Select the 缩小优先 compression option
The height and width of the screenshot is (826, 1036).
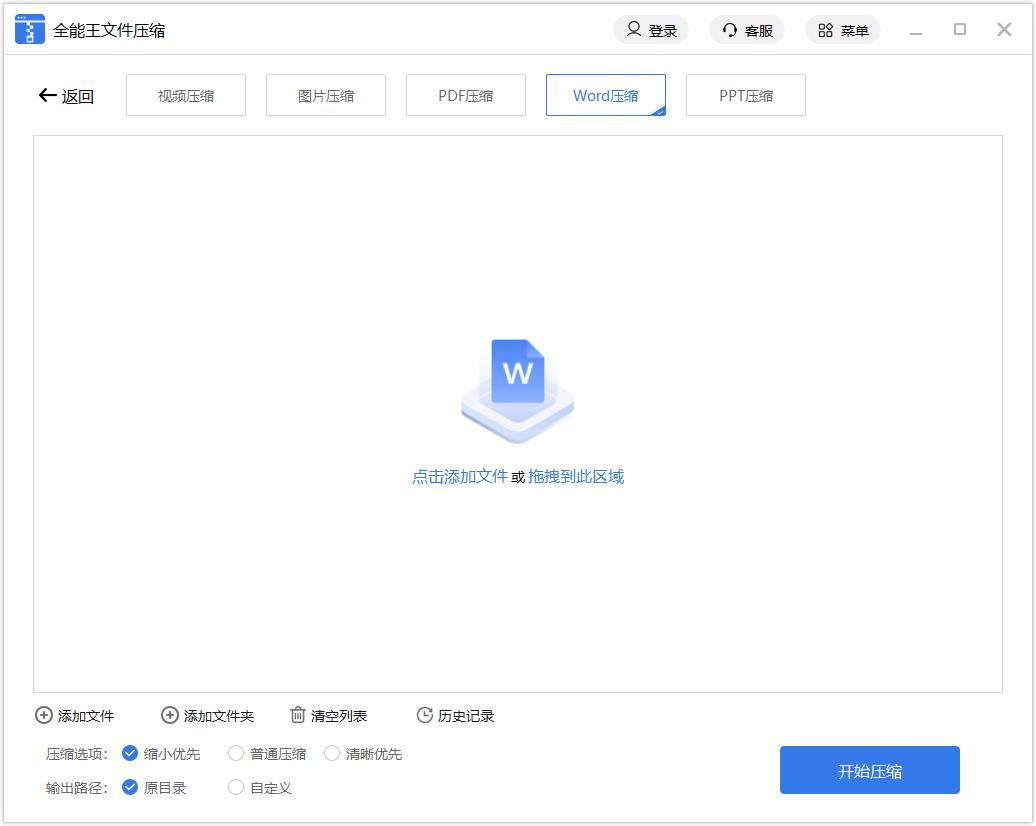(130, 753)
